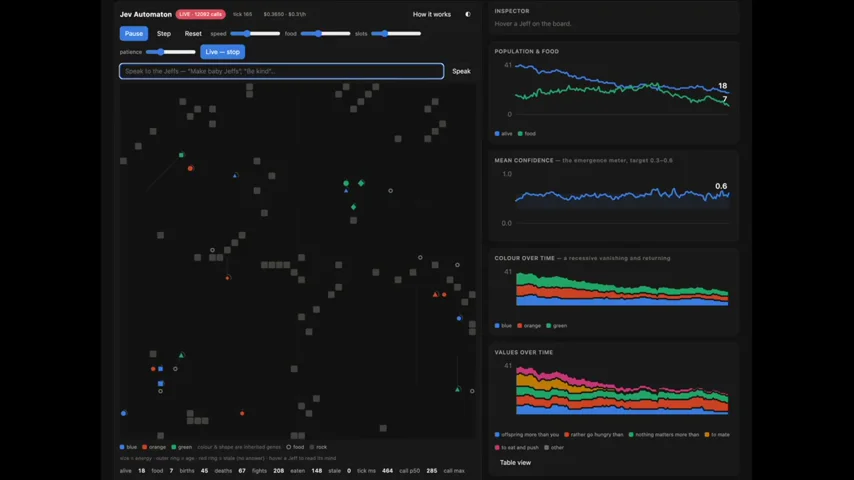The image size is (854, 480).
Task: Focus the 'Speak to the Jeffs' input field
Action: click(x=282, y=71)
